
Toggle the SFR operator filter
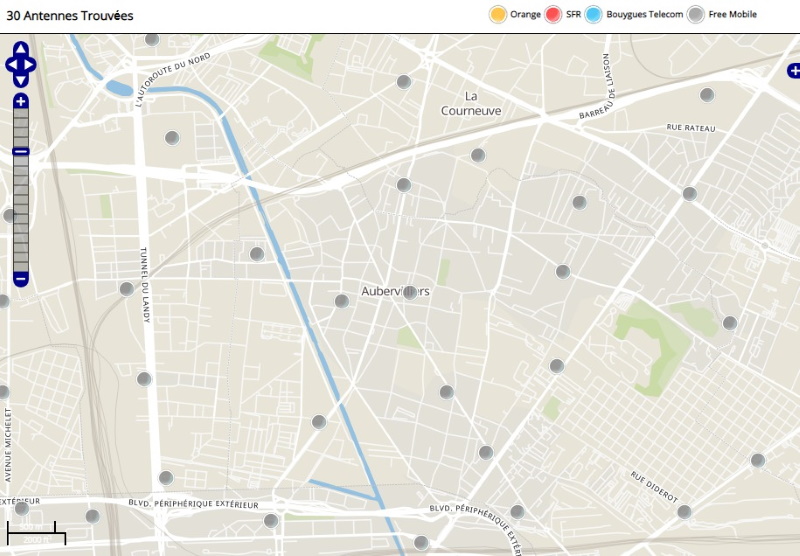[553, 14]
